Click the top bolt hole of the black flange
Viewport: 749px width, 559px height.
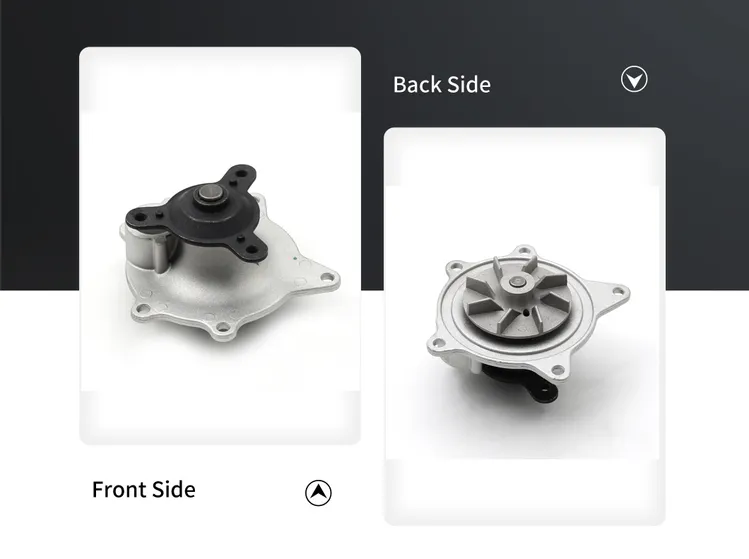point(242,174)
